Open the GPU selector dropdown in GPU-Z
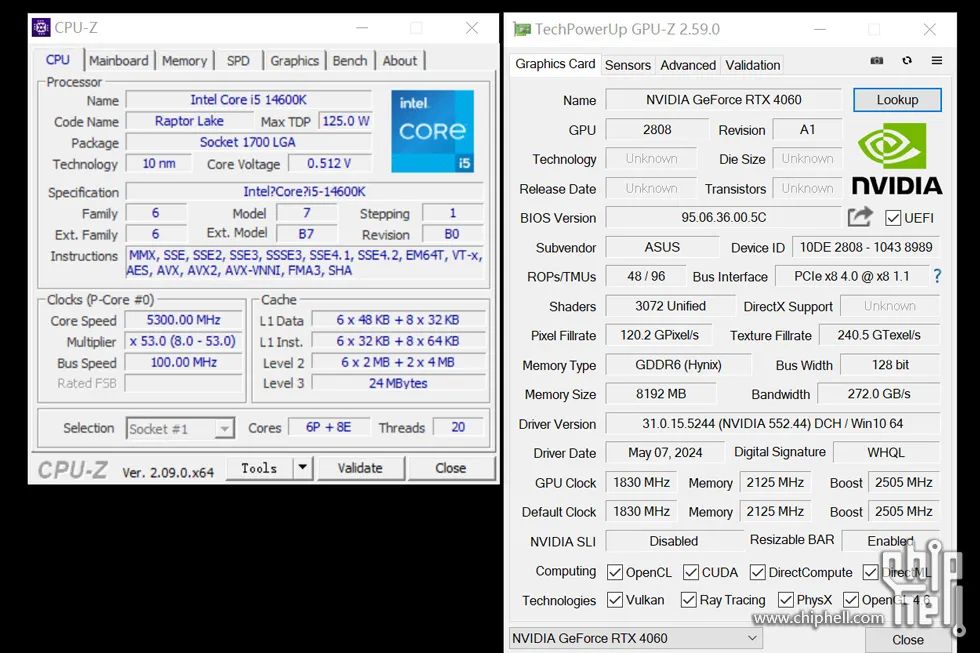This screenshot has height=653, width=980. click(636, 638)
